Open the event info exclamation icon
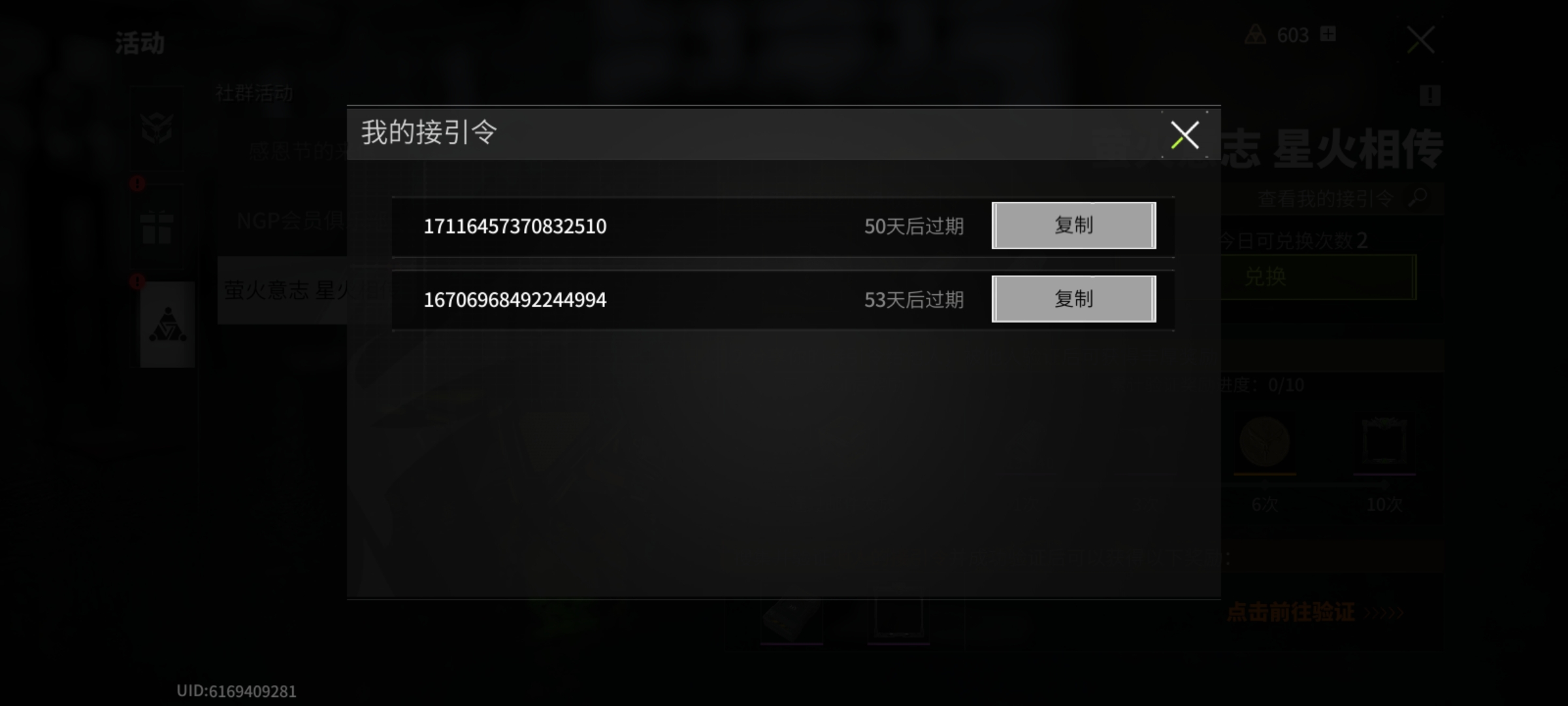The width and height of the screenshot is (1568, 706). (1429, 95)
